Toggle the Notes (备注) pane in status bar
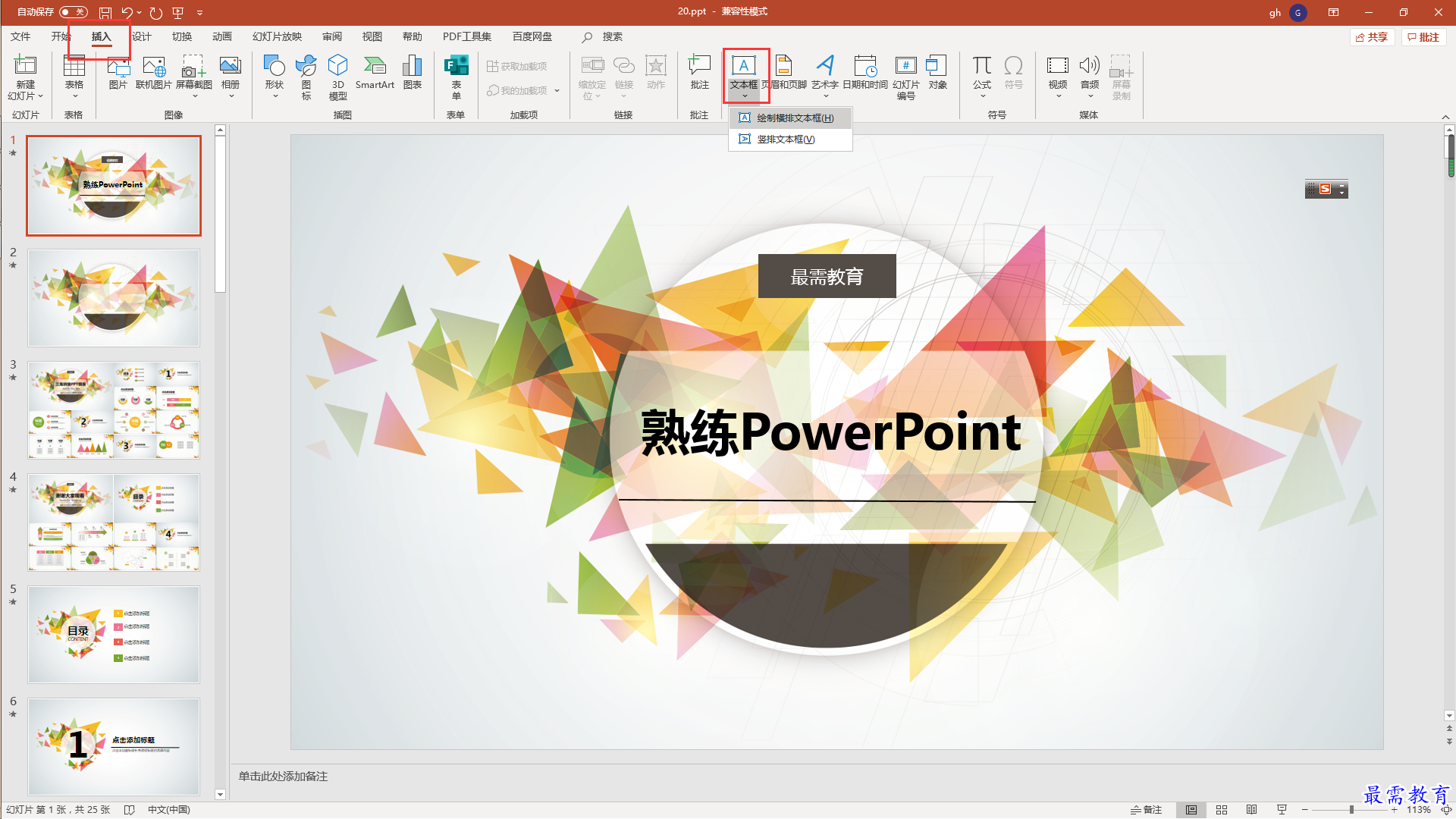The image size is (1456, 819). 1146,810
